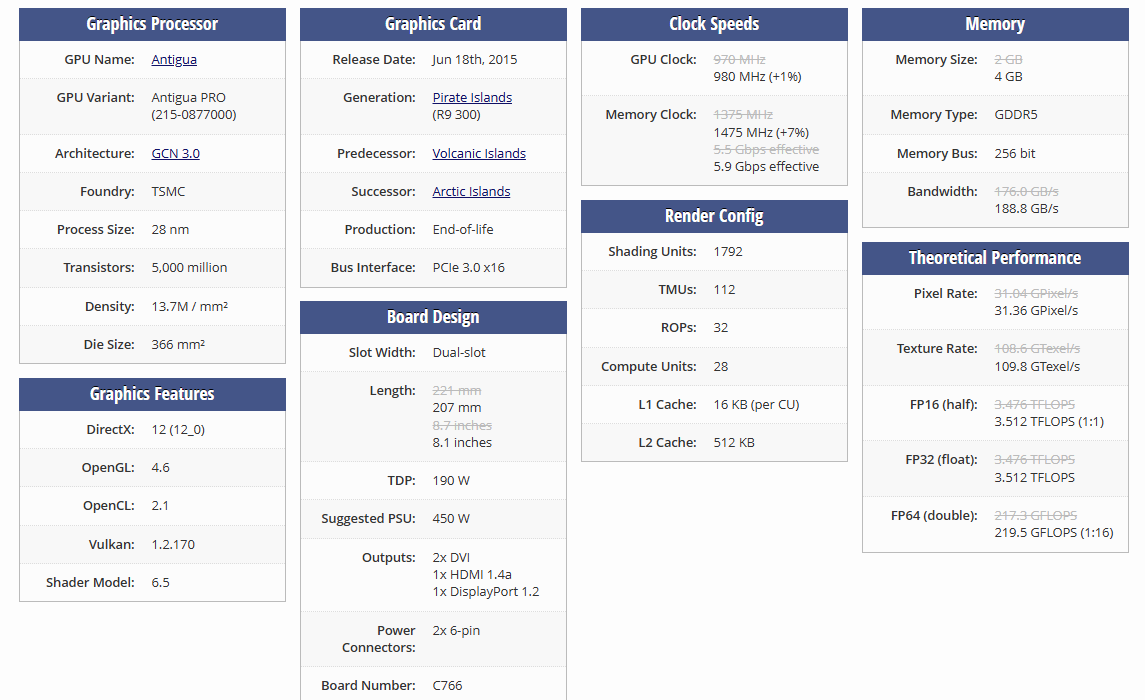
Task: Select the 188.8 GB/s bandwidth value
Action: tap(1027, 209)
